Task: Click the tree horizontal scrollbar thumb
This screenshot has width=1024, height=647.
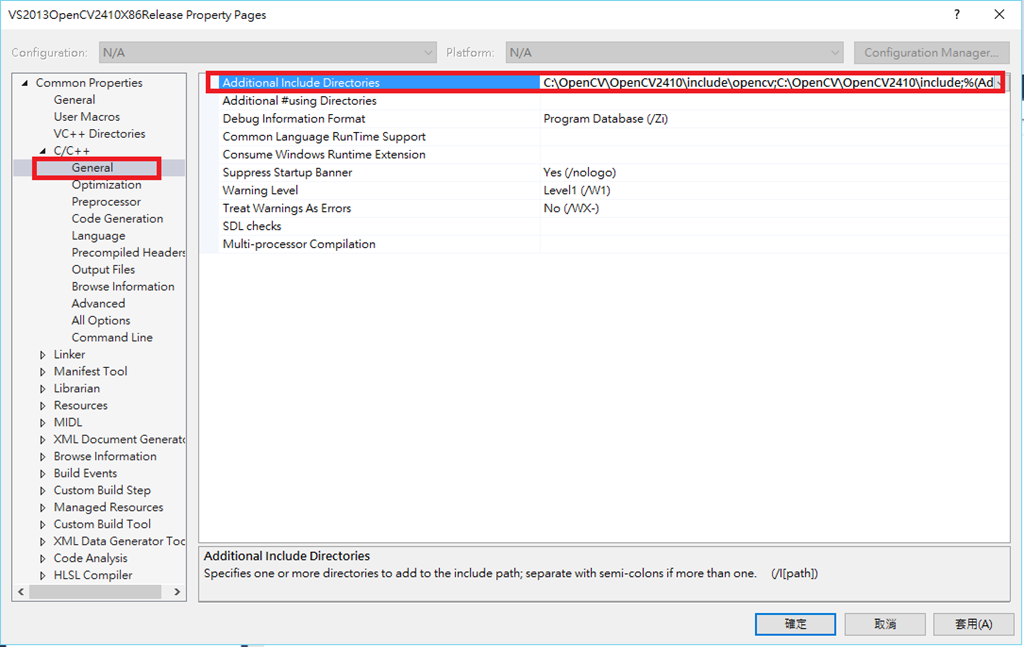Action: point(95,592)
